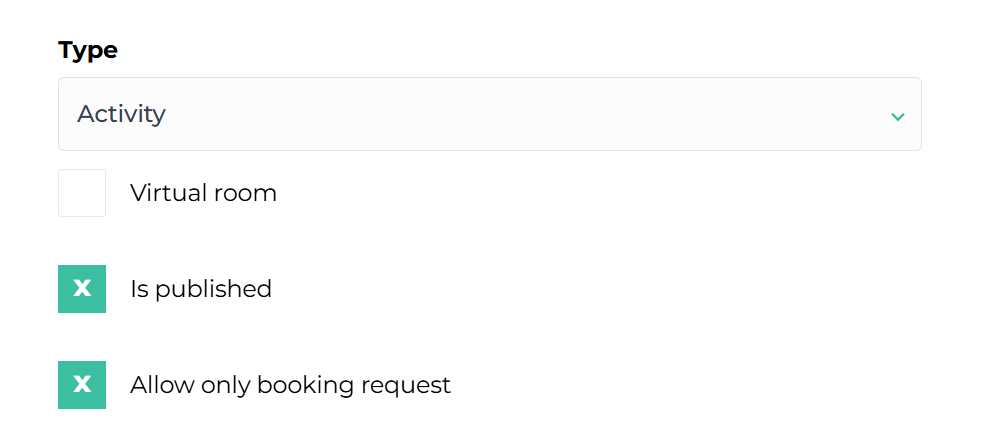Screen dimensions: 996x448
Task: Click the green chevron arrow in Type field
Action: [x=897, y=116]
